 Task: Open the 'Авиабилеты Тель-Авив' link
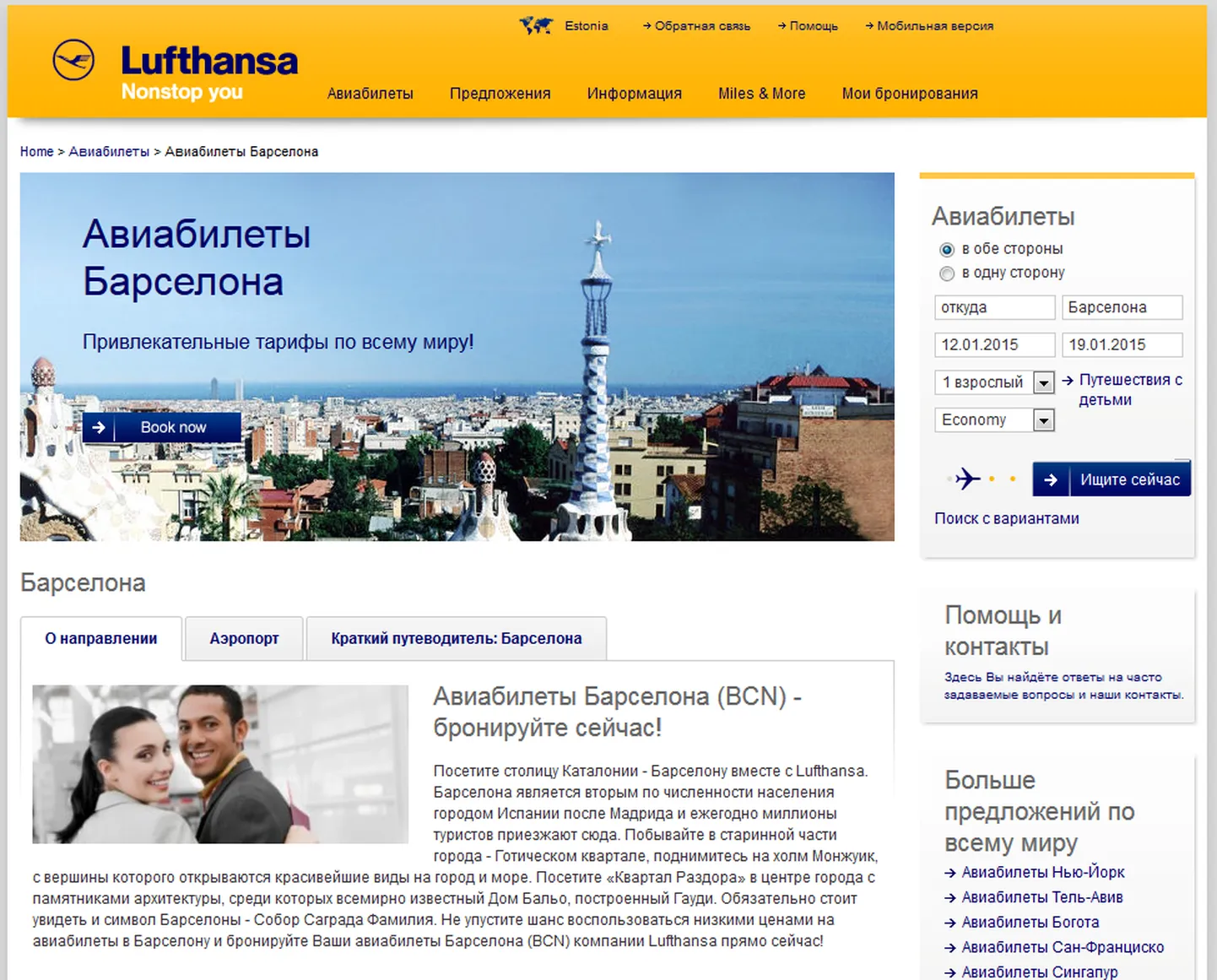[x=1042, y=898]
